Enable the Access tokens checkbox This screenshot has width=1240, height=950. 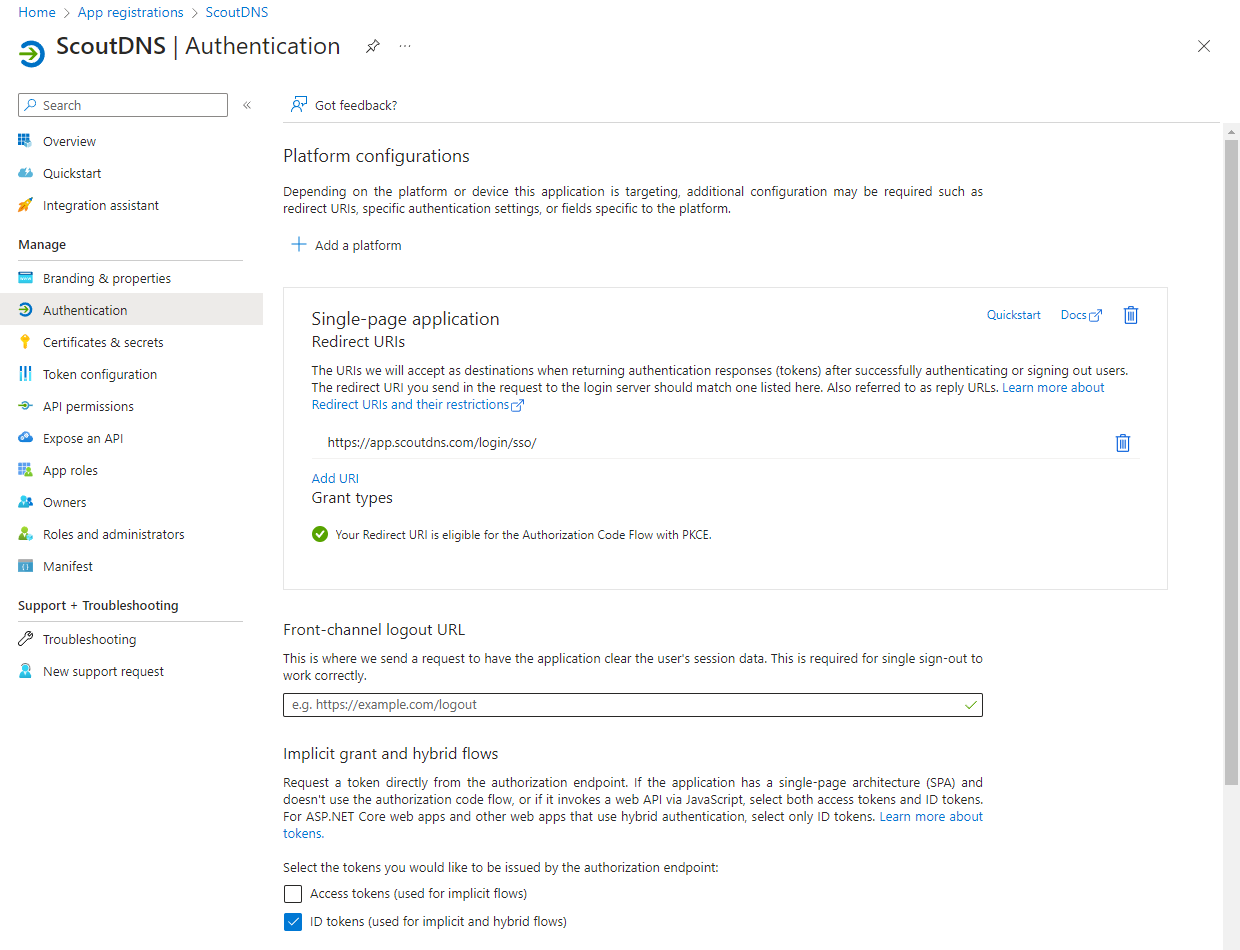(x=293, y=893)
